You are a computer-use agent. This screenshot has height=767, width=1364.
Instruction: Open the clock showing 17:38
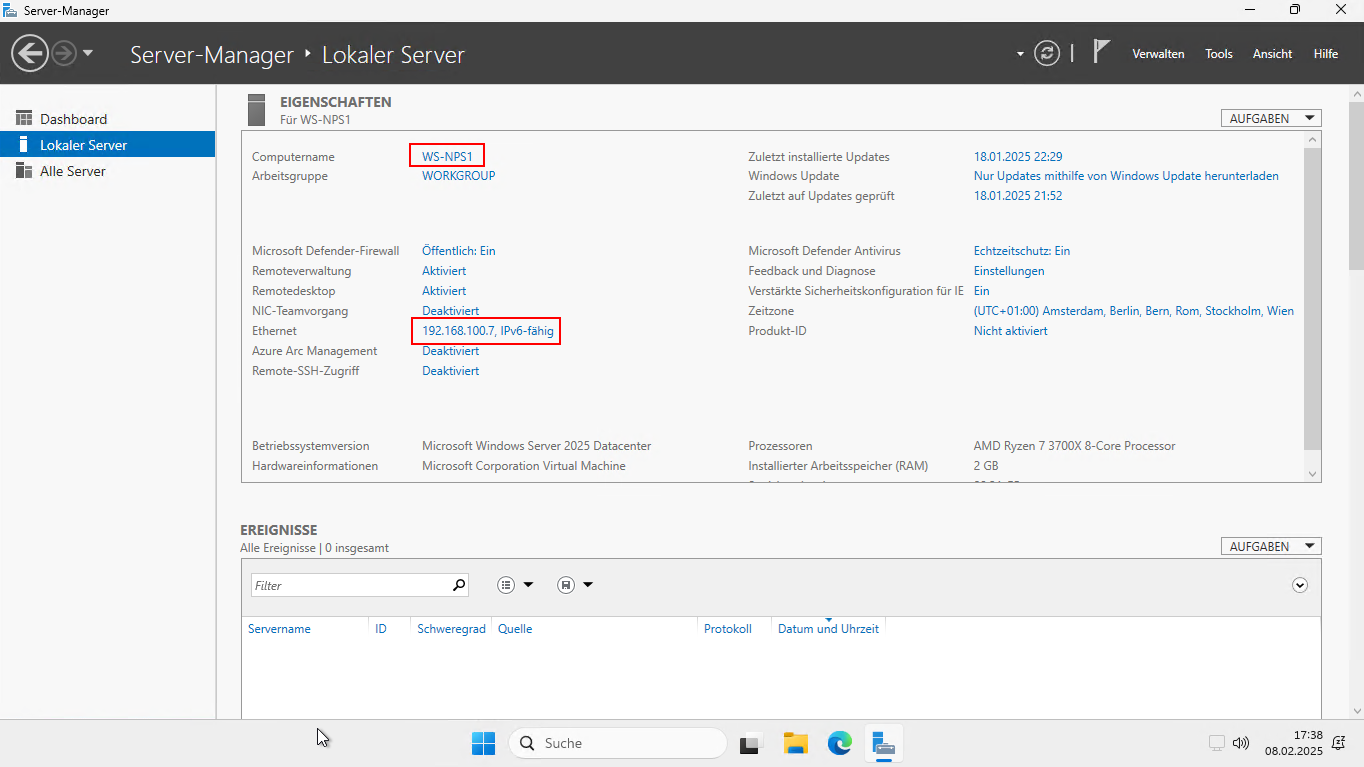click(1294, 743)
